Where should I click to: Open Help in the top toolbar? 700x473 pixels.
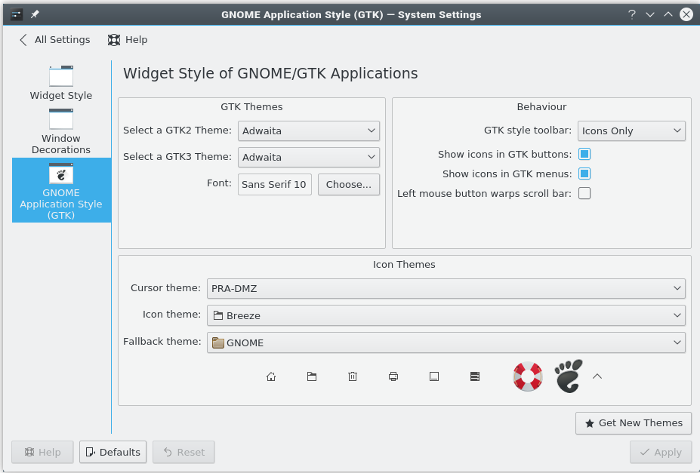(x=128, y=40)
